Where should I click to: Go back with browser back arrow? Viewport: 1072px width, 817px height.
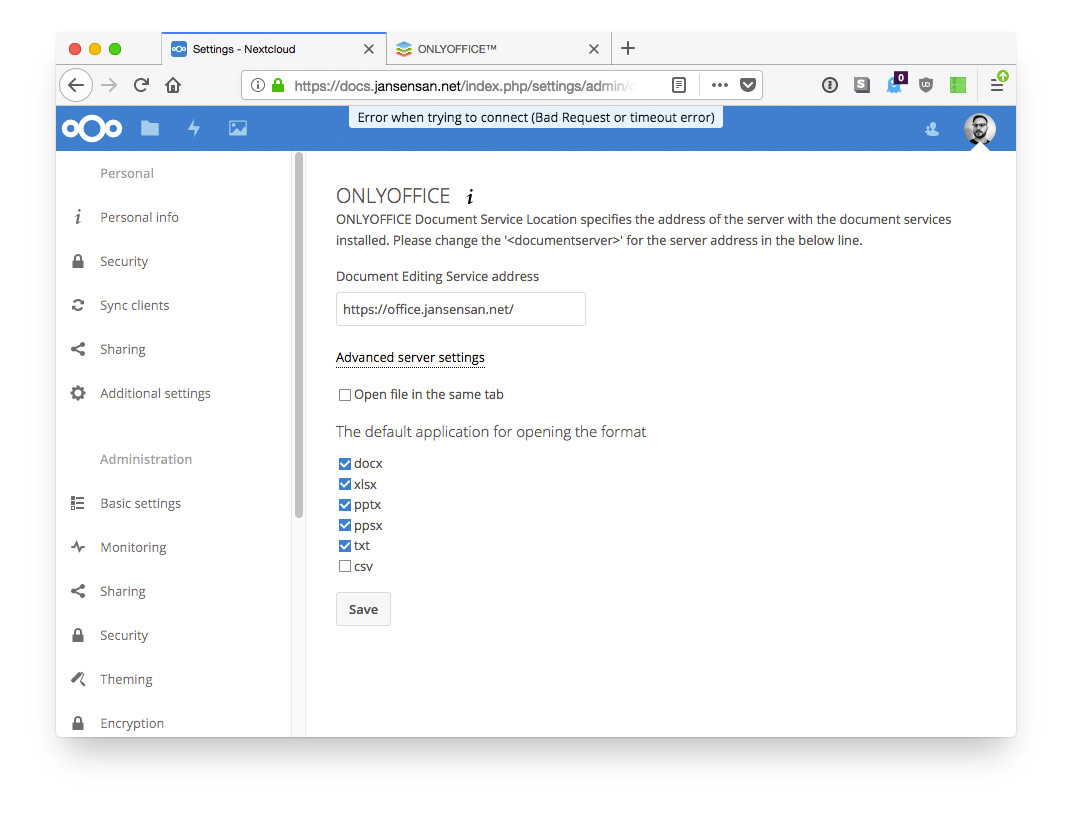pos(76,85)
